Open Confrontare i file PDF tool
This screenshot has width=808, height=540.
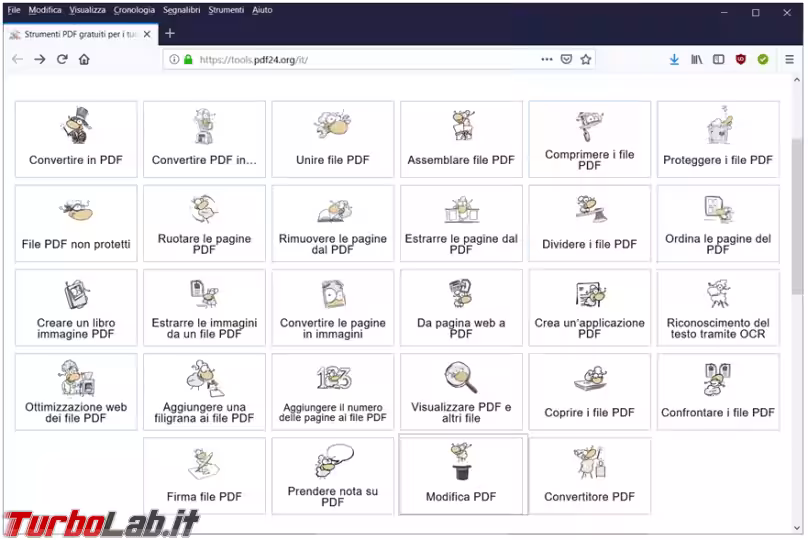[x=718, y=392]
